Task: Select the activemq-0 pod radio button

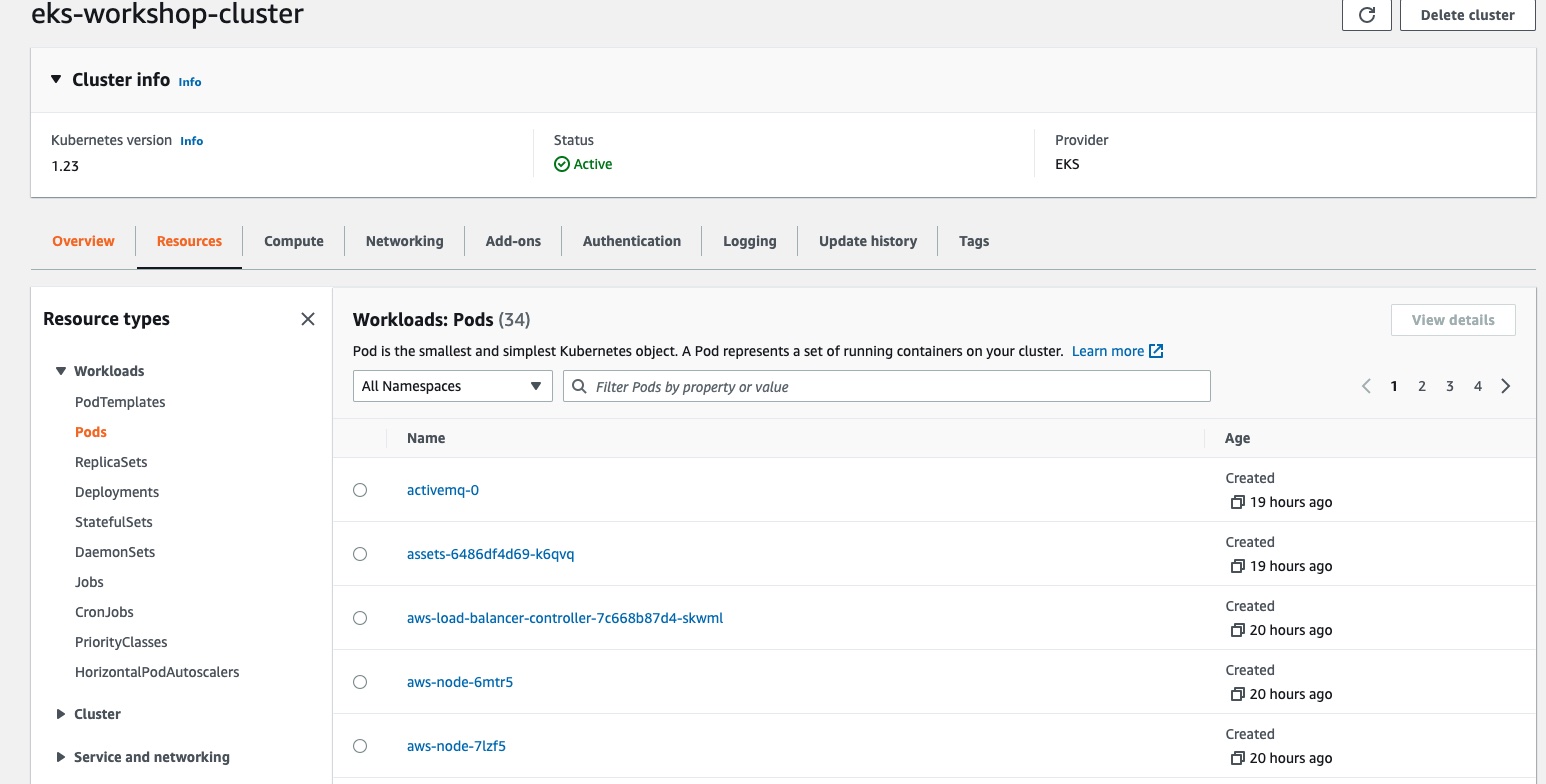Action: click(360, 490)
